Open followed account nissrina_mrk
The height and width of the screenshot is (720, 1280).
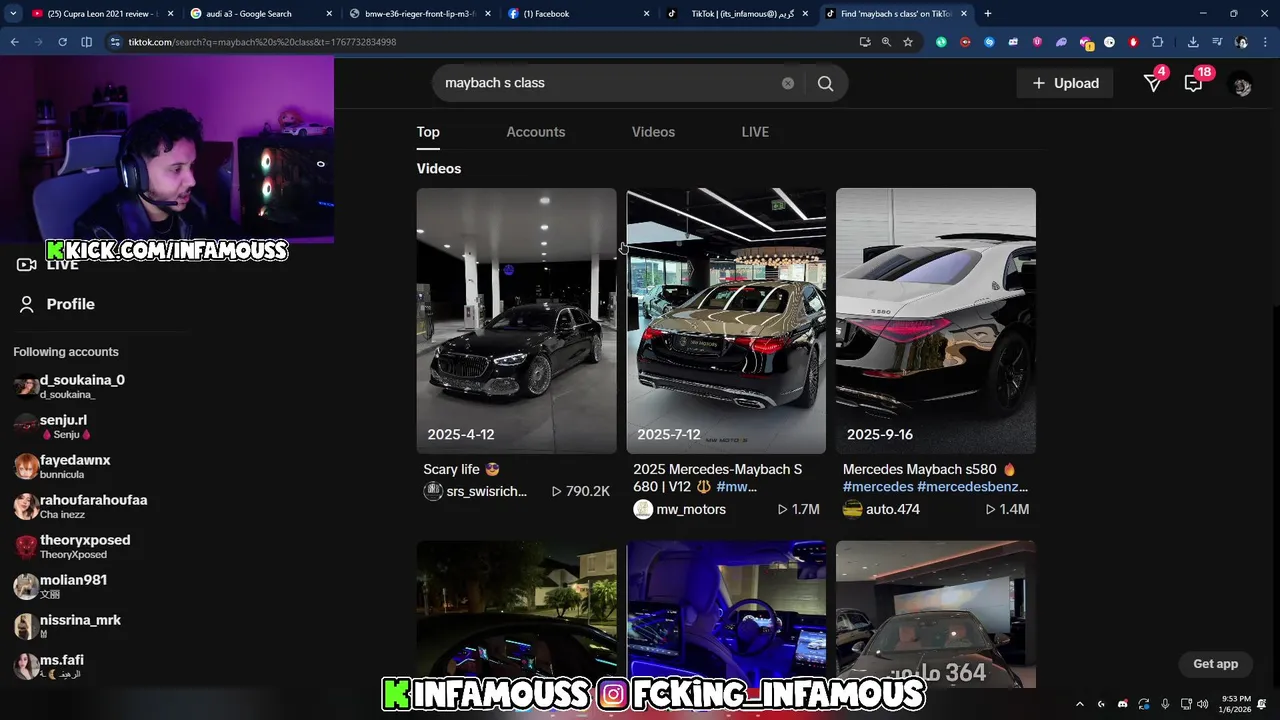(x=67, y=626)
